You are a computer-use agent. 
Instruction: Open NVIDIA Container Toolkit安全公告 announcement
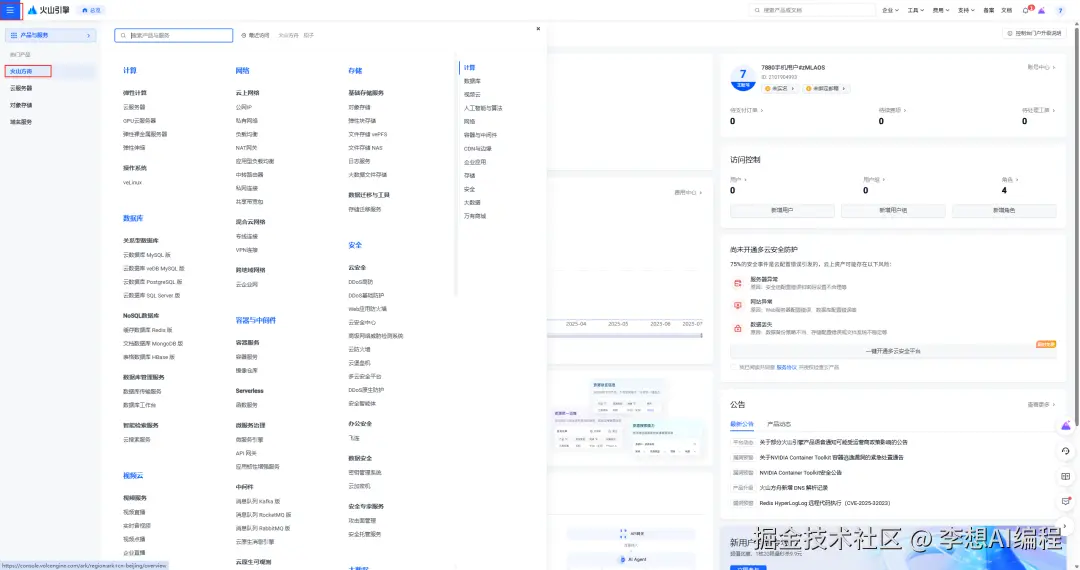[x=800, y=473]
